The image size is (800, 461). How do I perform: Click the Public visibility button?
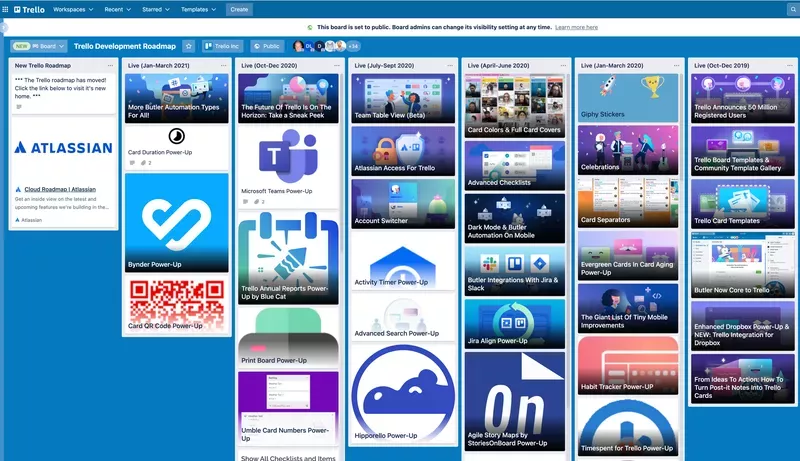click(x=266, y=46)
